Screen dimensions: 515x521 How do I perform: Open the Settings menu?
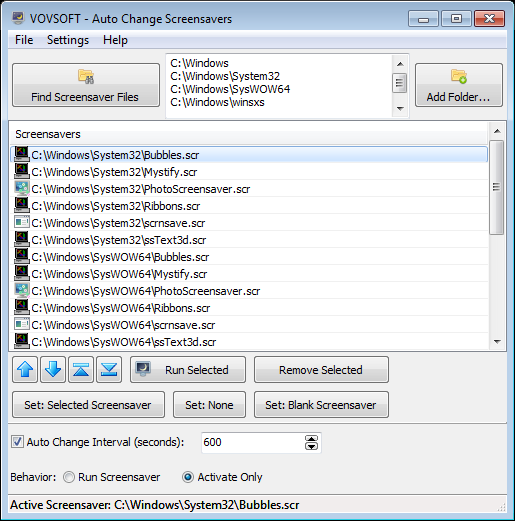(68, 40)
